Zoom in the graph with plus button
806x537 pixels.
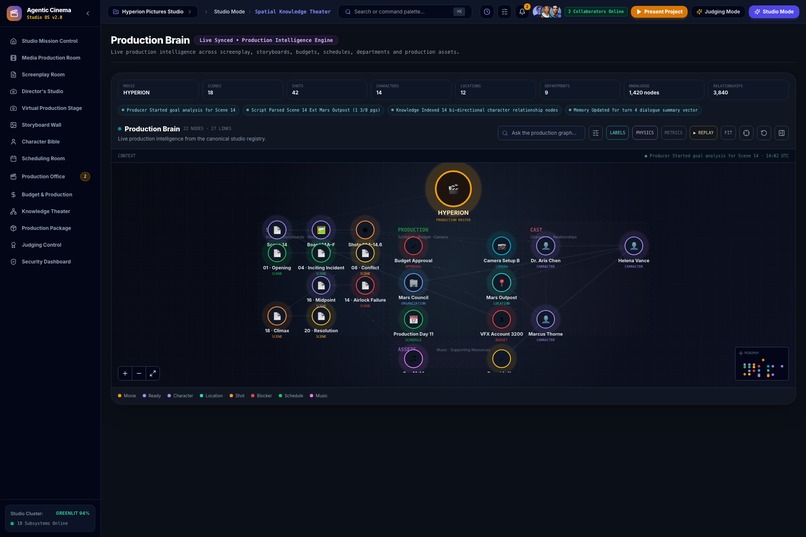[x=125, y=374]
